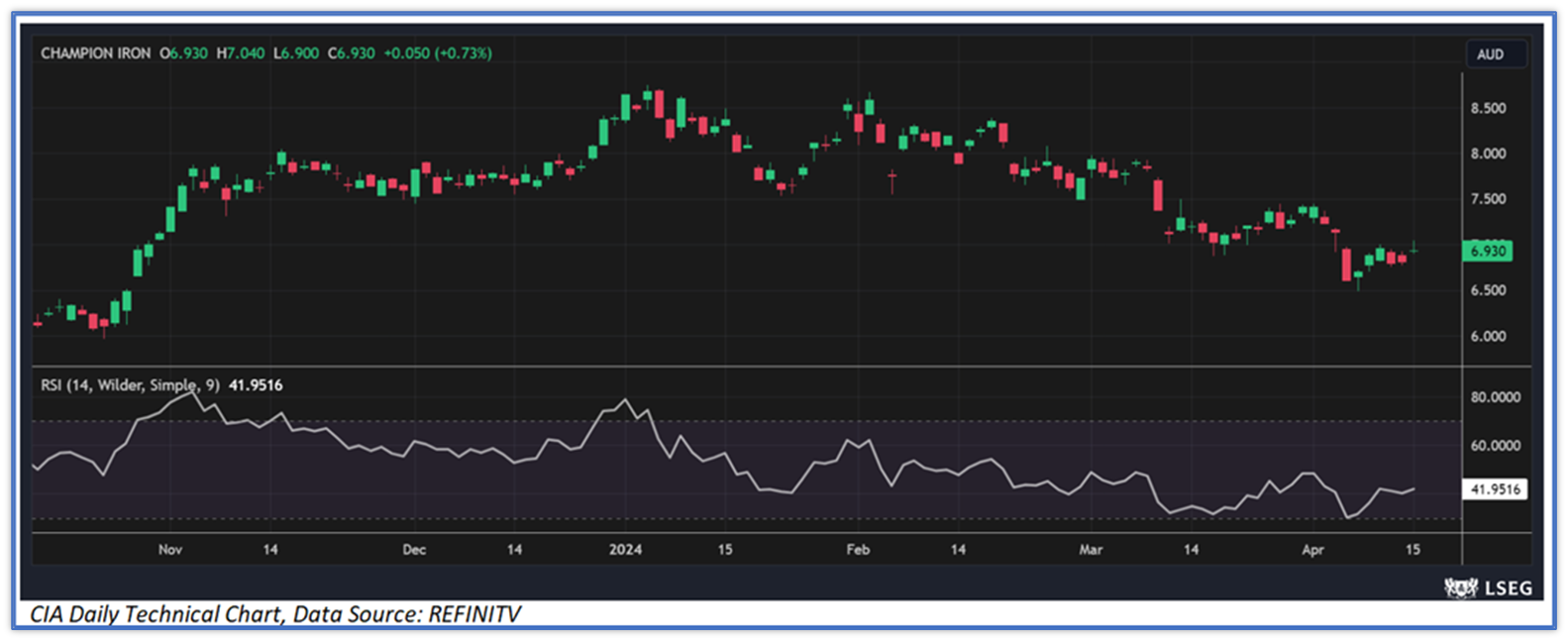
Task: Select the RSI (14, Wilder, Simple, 9) legend
Action: tap(130, 384)
